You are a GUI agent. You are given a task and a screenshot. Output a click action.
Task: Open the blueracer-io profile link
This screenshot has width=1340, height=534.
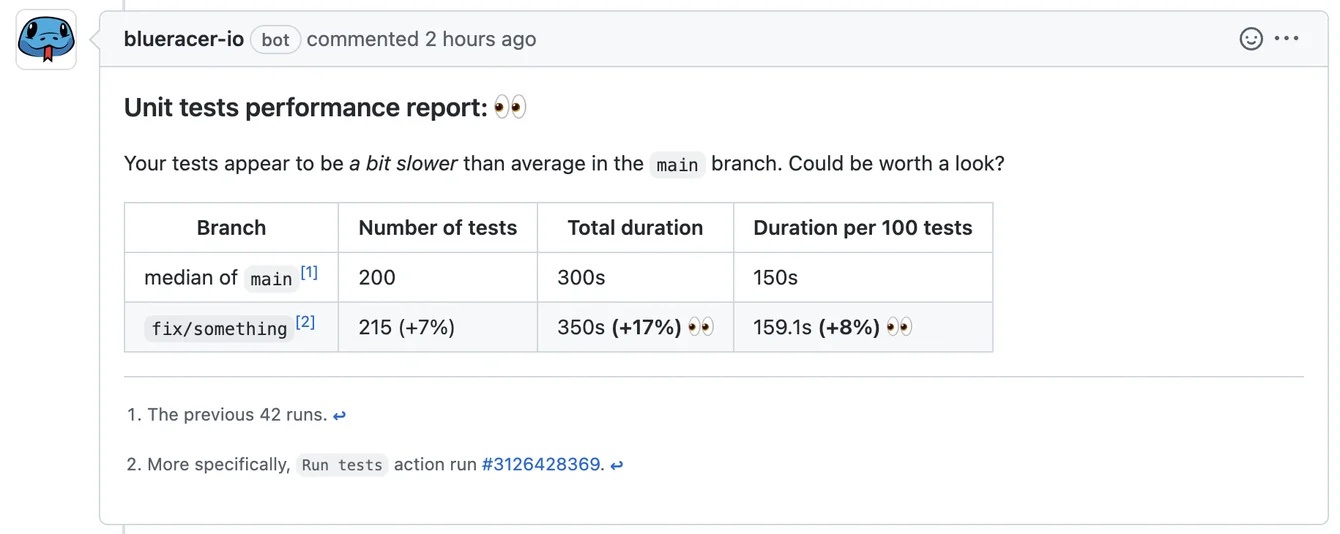pyautogui.click(x=184, y=39)
